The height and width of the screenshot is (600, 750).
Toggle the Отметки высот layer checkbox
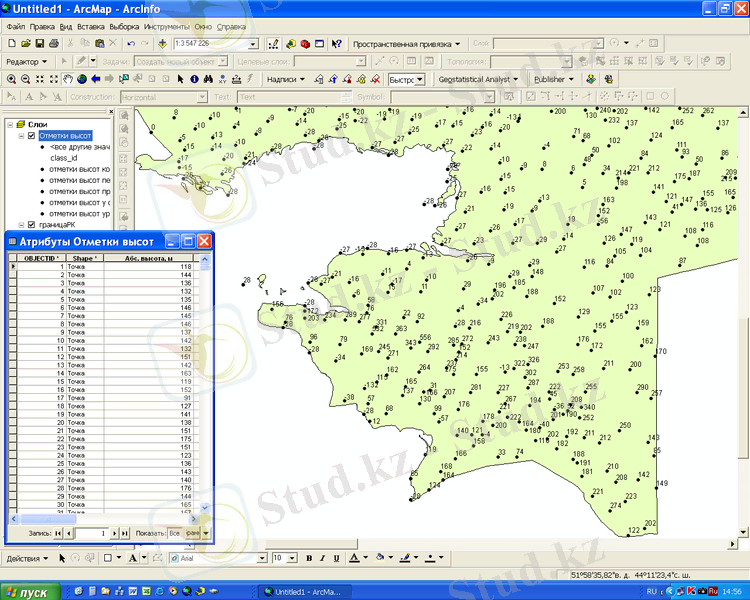click(32, 135)
